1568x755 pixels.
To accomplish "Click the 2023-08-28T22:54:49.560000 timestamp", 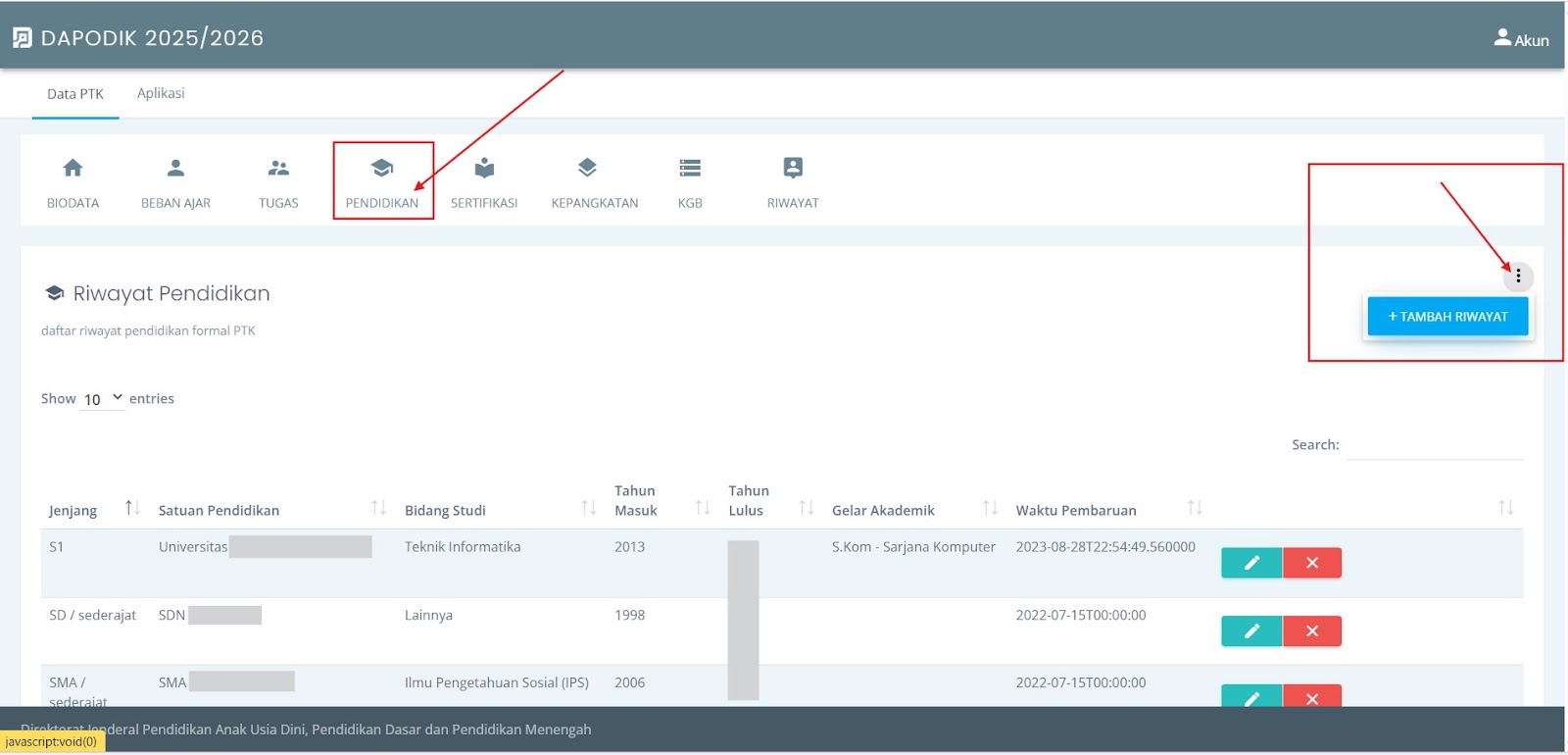I will tap(1105, 547).
